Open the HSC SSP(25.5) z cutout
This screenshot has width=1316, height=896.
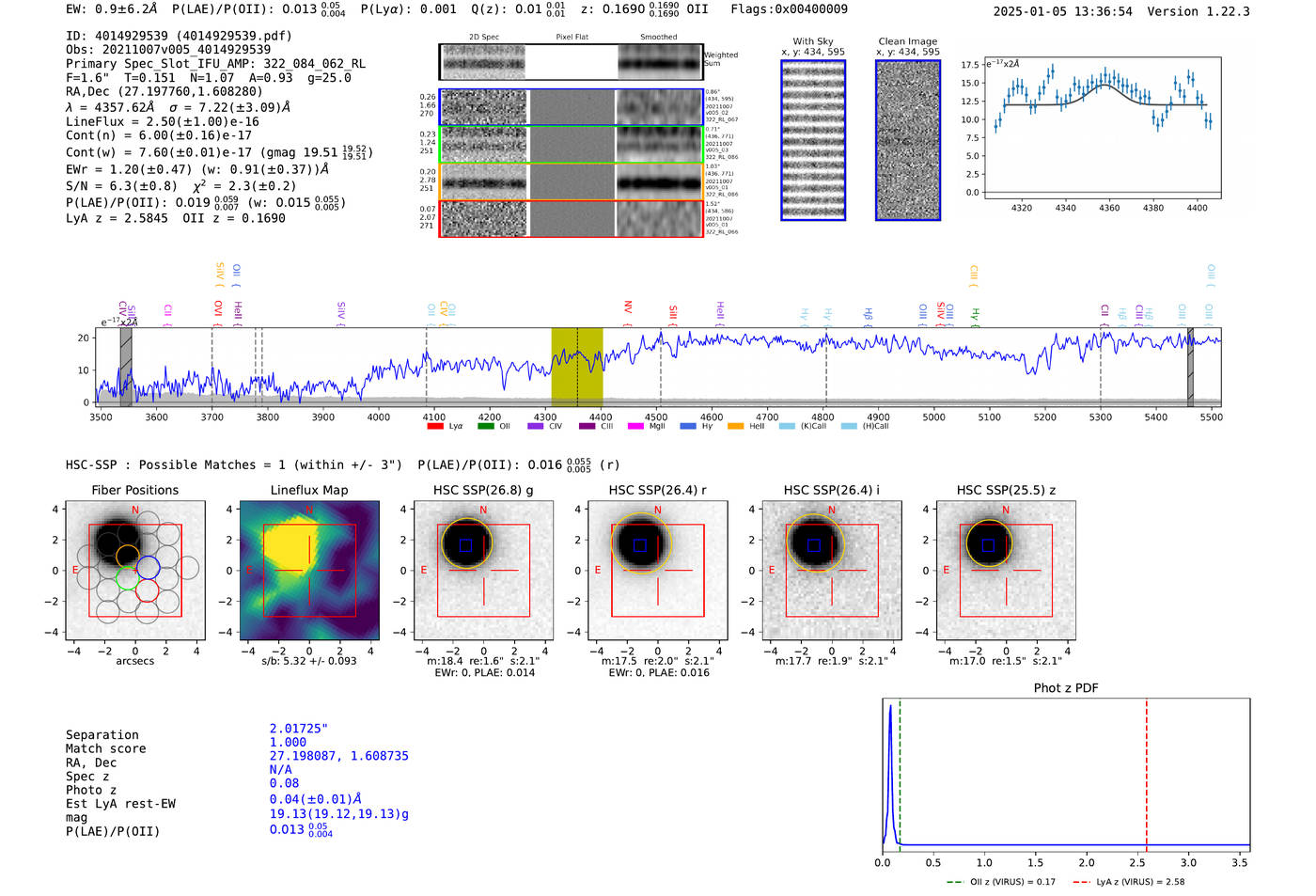pyautogui.click(x=1006, y=571)
